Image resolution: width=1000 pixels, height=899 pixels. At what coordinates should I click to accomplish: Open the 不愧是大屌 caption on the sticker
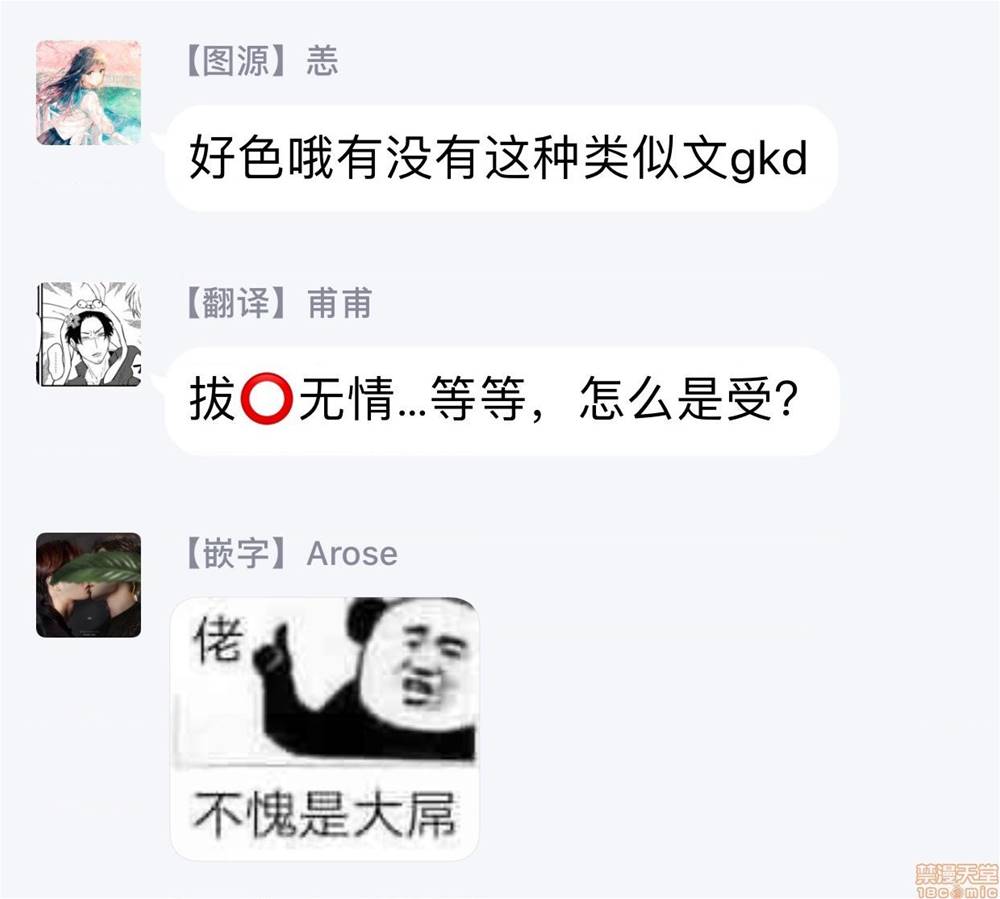(x=324, y=814)
